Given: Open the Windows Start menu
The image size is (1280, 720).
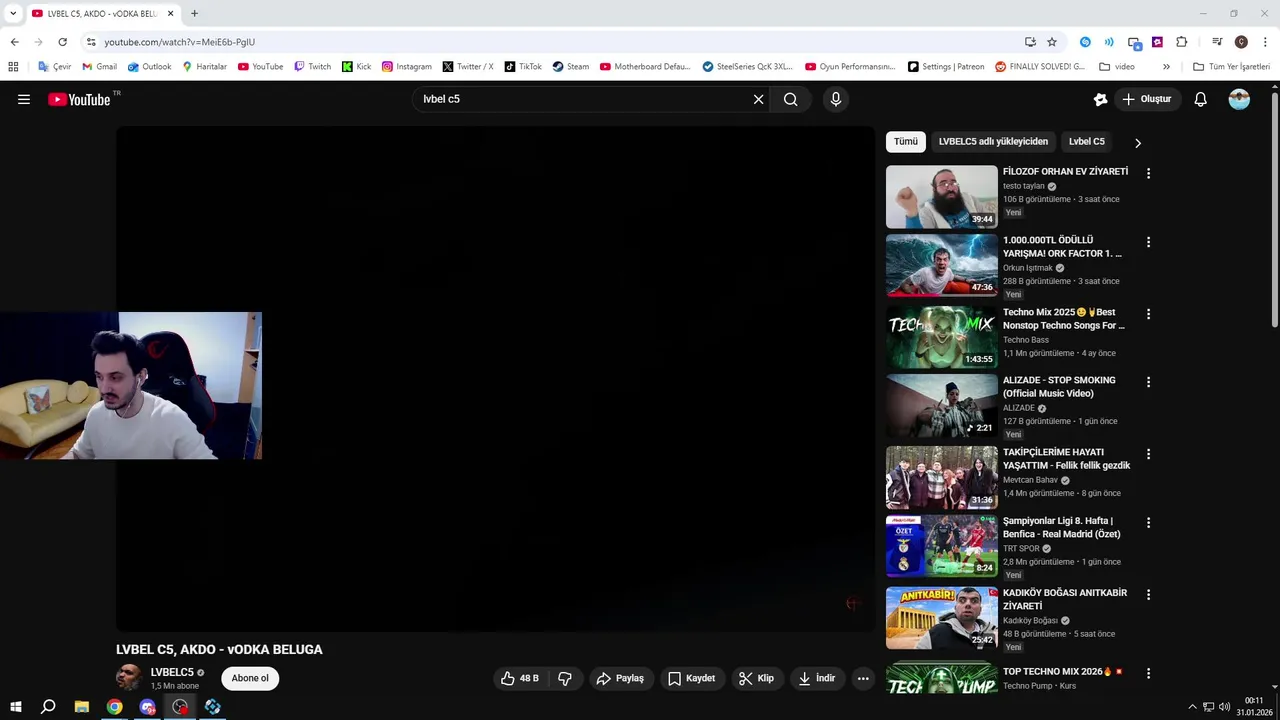Looking at the screenshot, I should point(15,707).
